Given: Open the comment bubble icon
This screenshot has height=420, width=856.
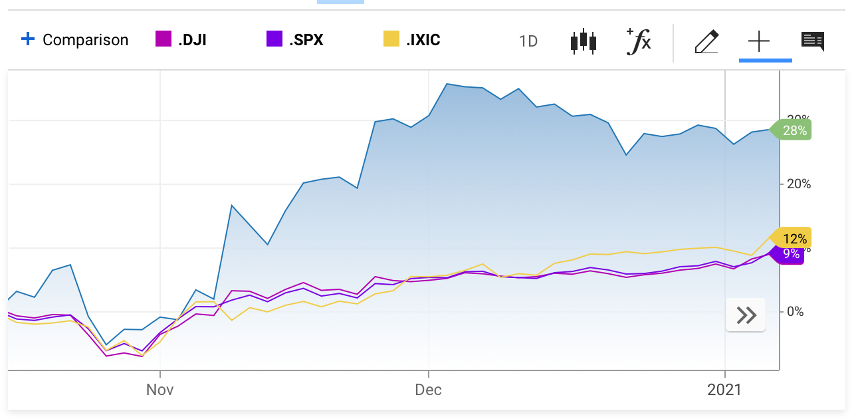Looking at the screenshot, I should [812, 41].
